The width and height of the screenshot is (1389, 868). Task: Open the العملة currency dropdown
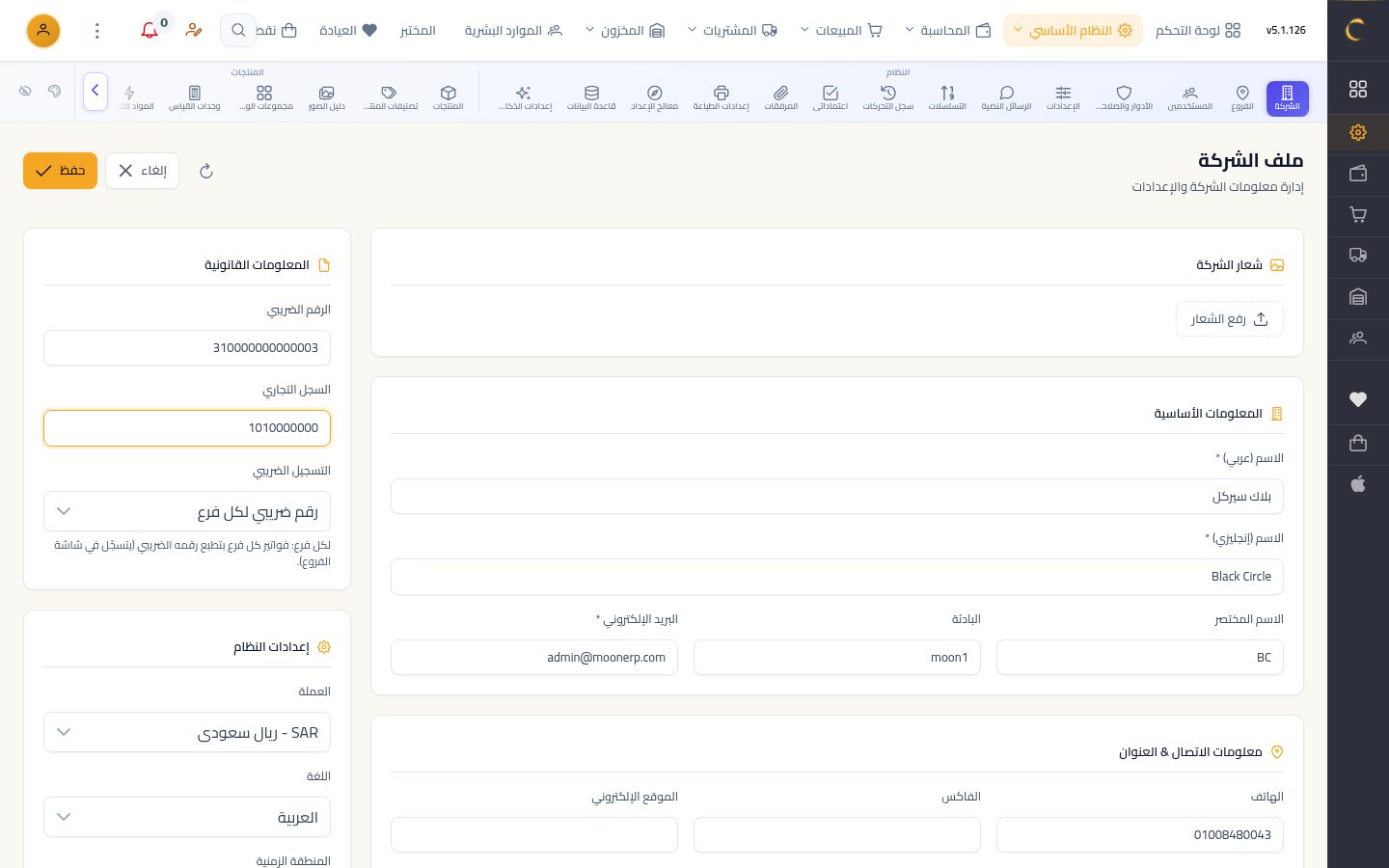coord(187,732)
